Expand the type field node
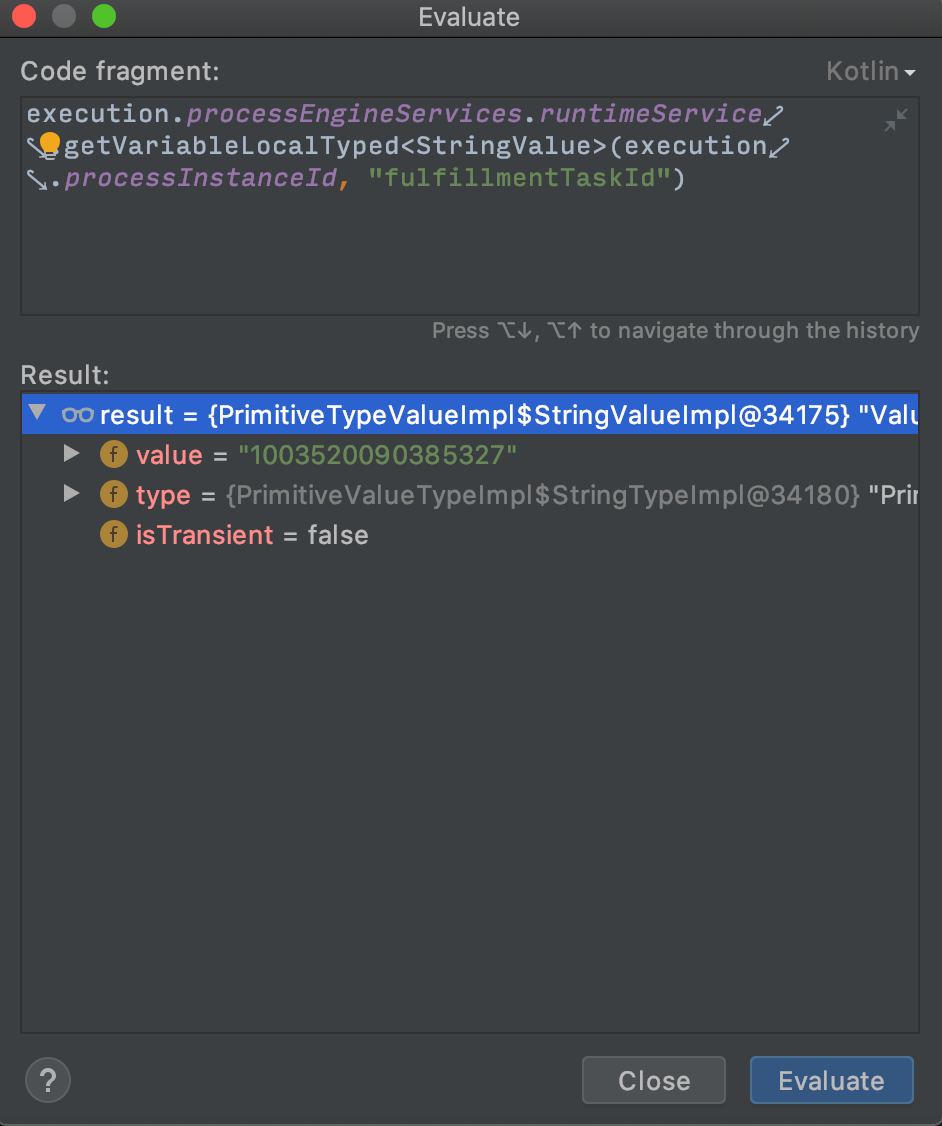This screenshot has height=1126, width=942. click(71, 493)
